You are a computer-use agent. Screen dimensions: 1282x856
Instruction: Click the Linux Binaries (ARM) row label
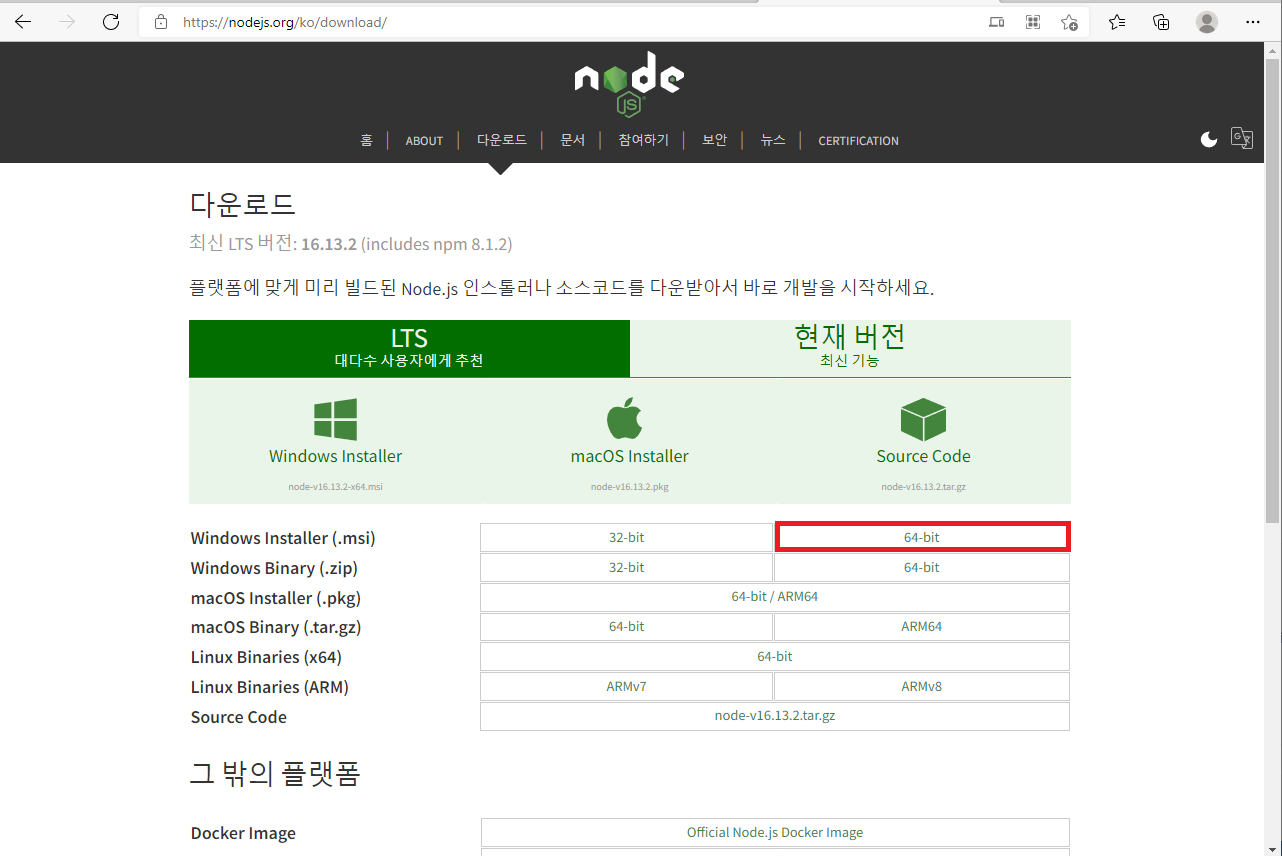[x=270, y=687]
